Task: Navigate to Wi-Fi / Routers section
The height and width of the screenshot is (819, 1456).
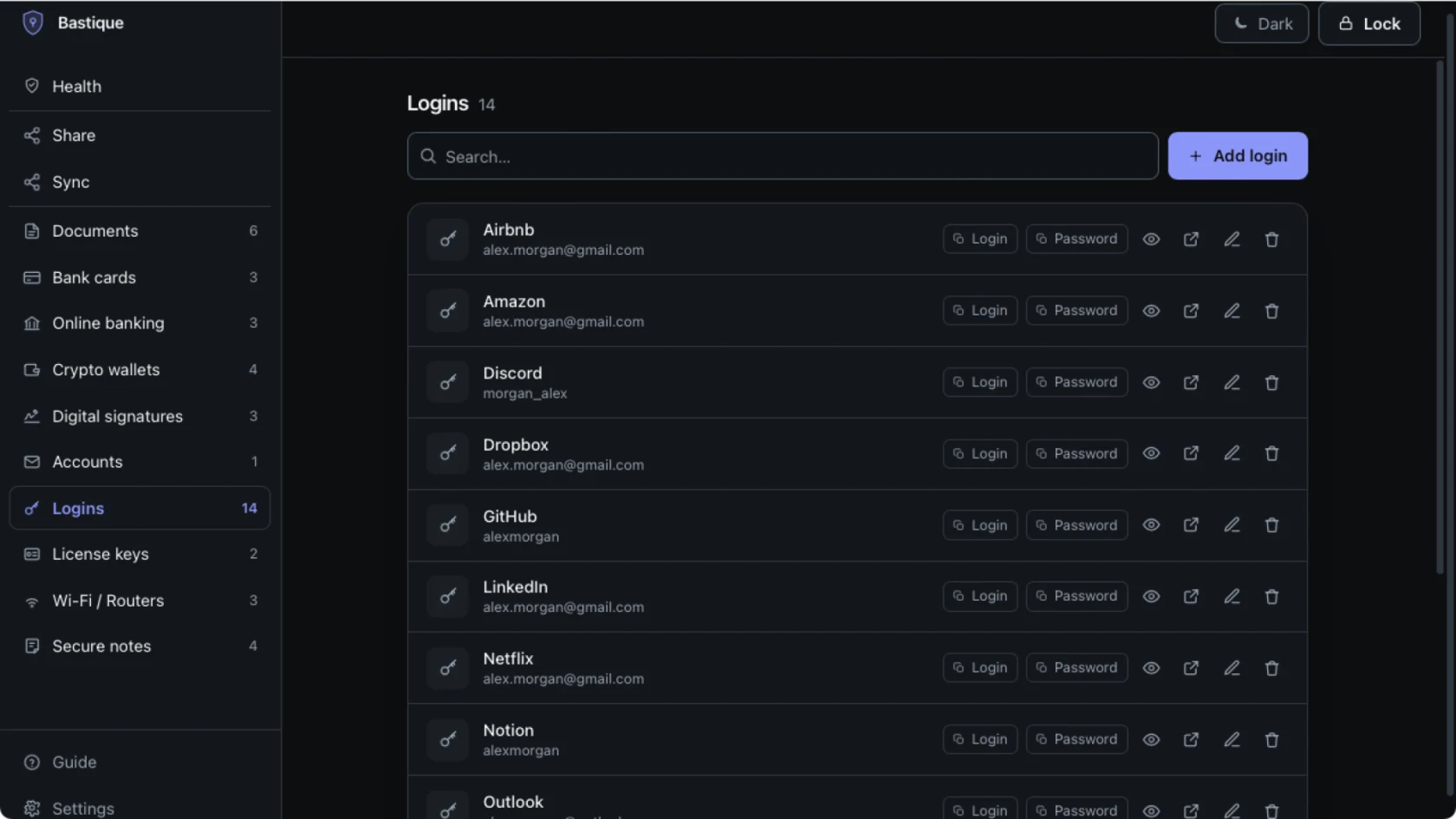Action: point(140,600)
